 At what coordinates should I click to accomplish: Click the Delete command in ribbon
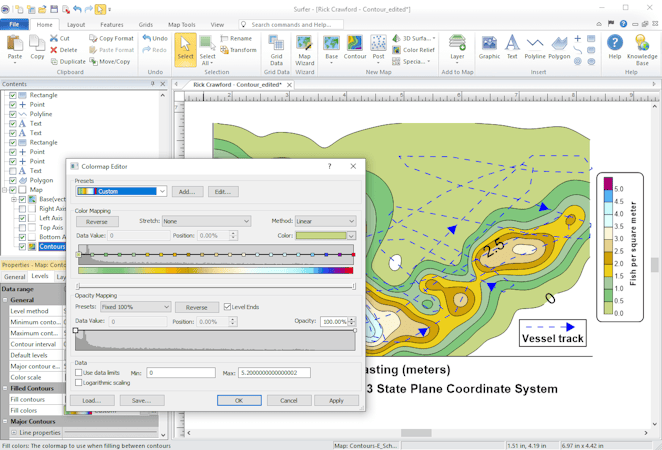pyautogui.click(x=64, y=50)
